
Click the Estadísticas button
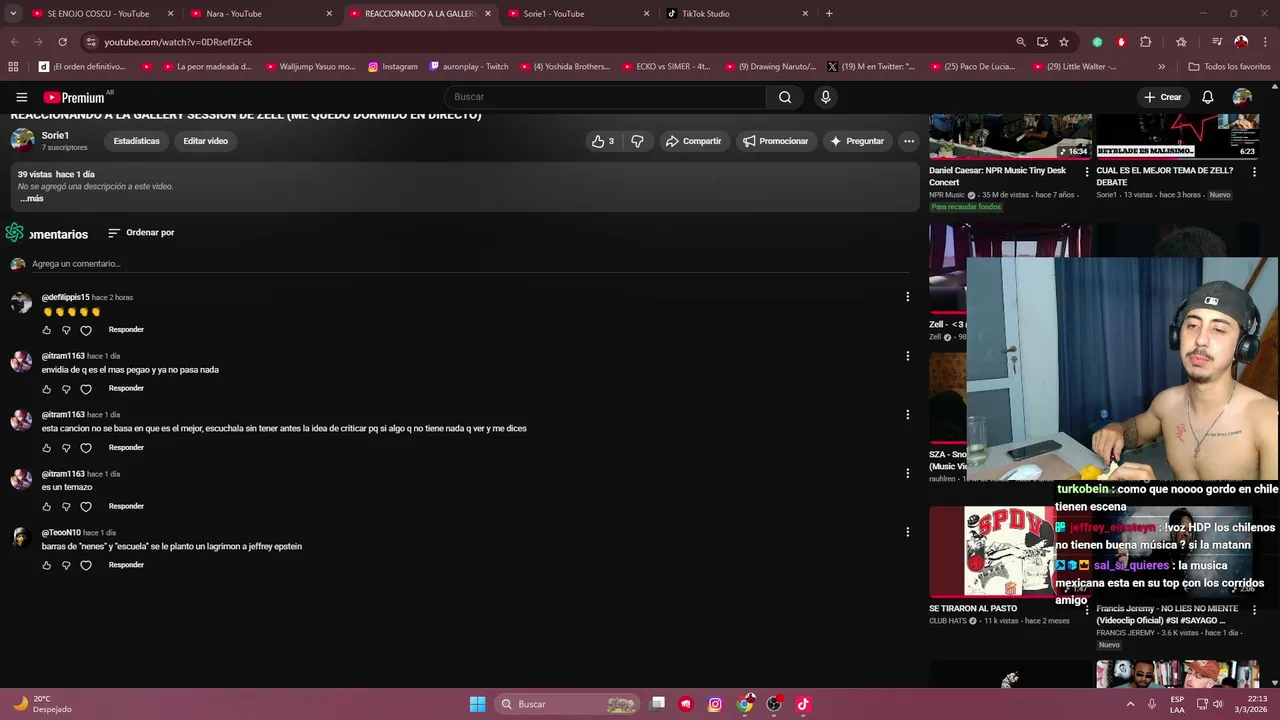tap(136, 141)
